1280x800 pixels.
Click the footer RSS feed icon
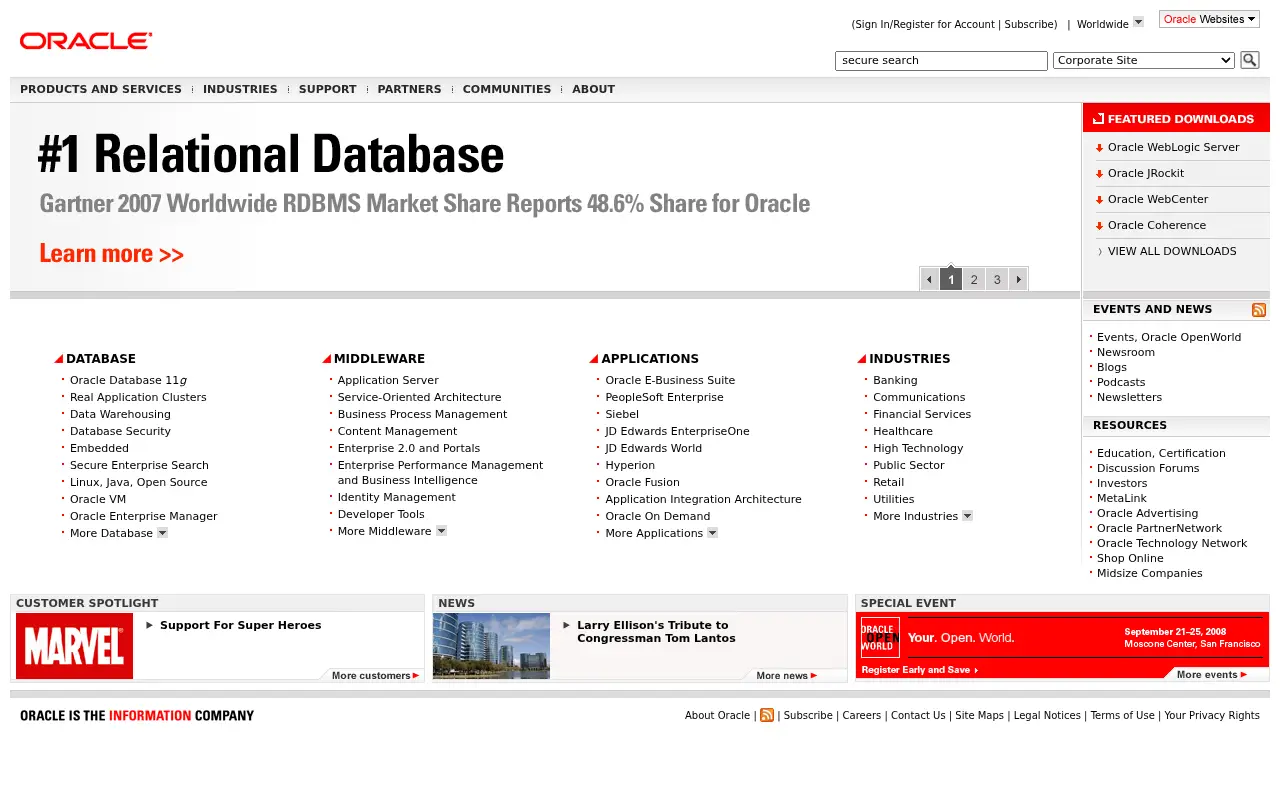point(767,715)
